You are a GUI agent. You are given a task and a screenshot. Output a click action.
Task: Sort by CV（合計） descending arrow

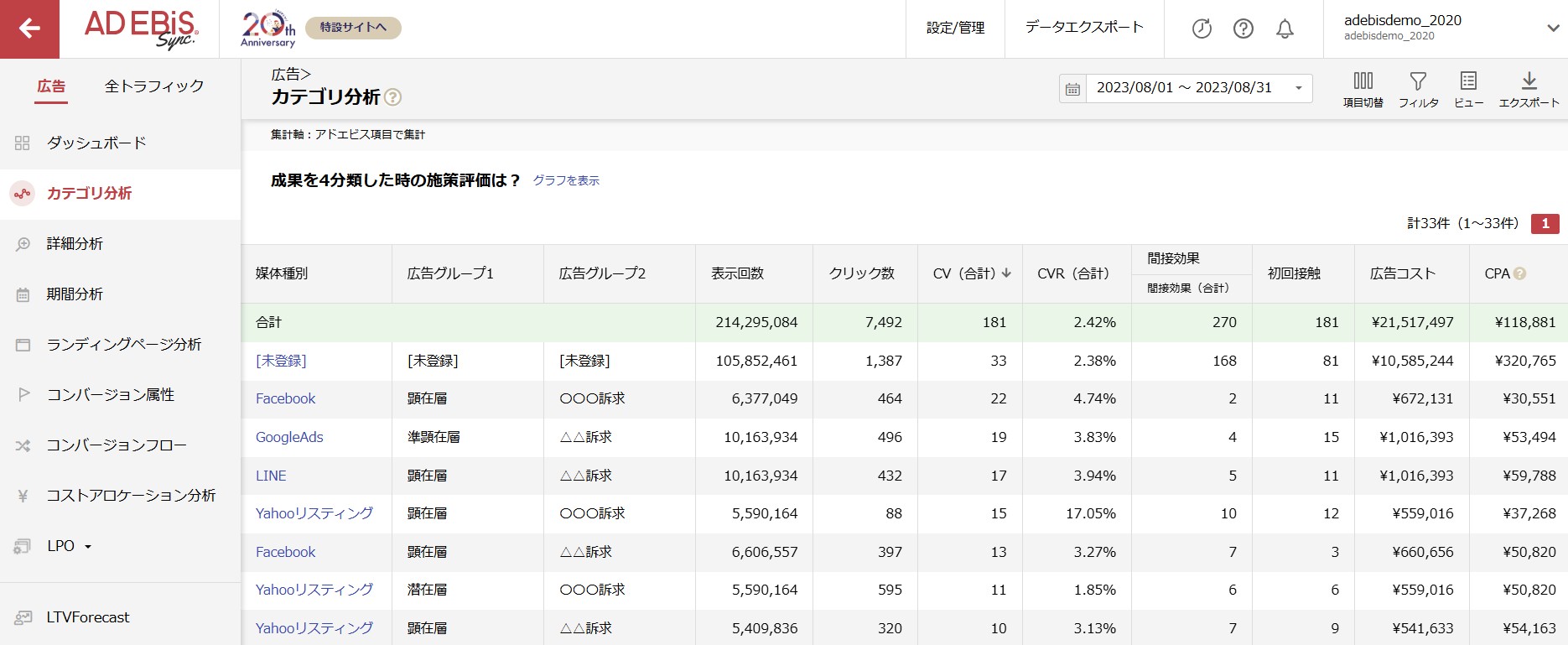(x=1006, y=273)
